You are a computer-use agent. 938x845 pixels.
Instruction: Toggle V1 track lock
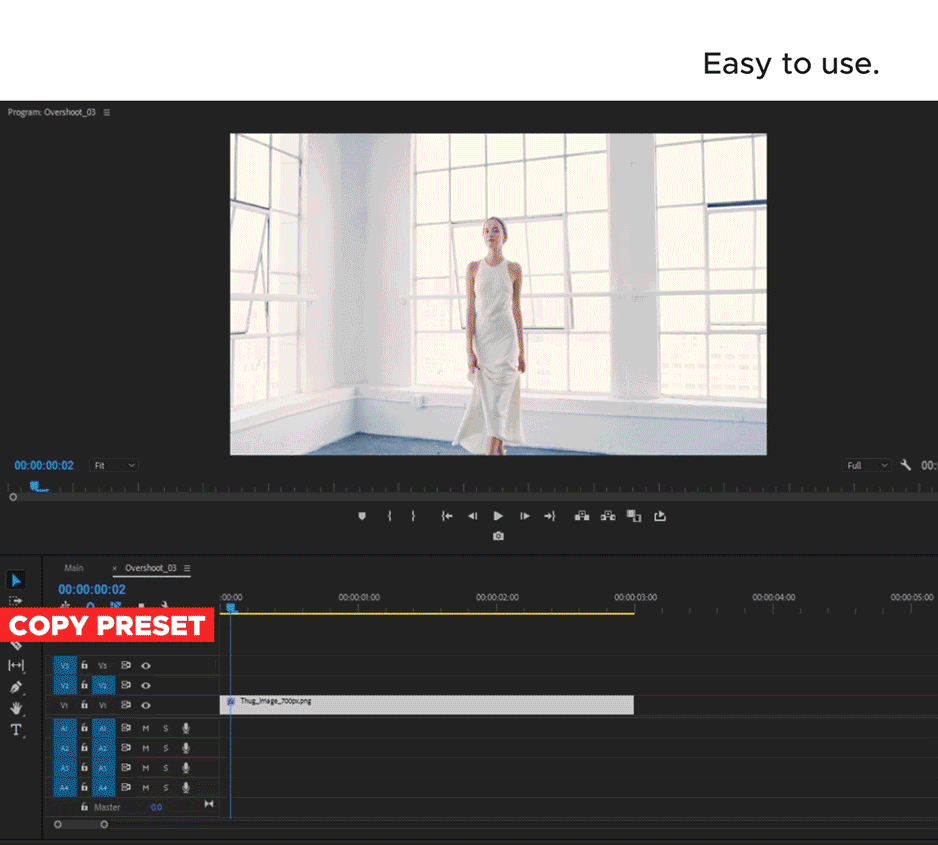(x=84, y=704)
